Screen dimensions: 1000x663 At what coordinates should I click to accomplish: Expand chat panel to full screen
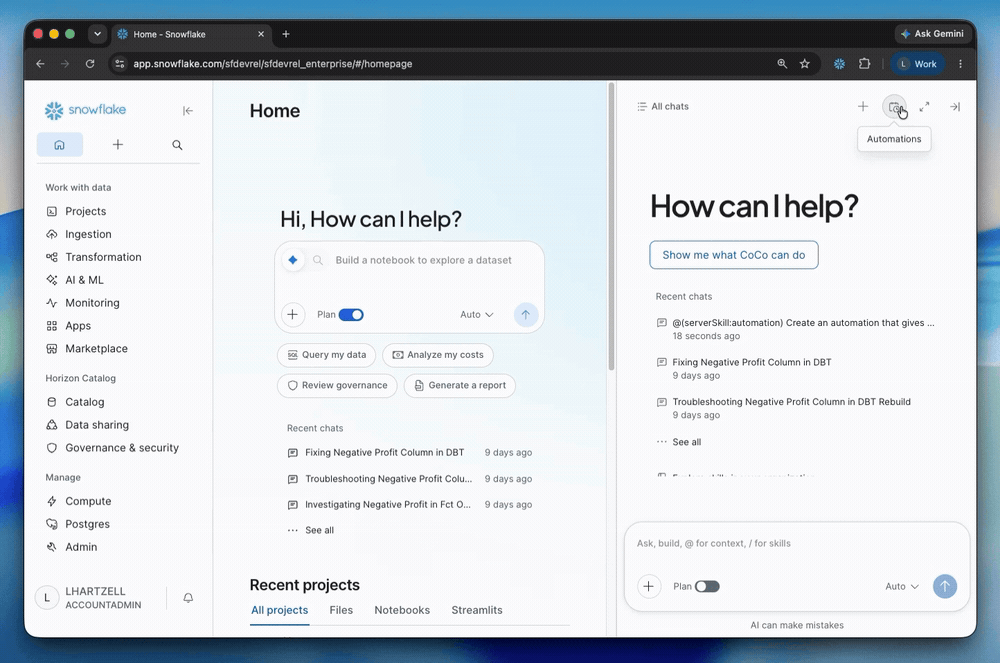point(924,107)
